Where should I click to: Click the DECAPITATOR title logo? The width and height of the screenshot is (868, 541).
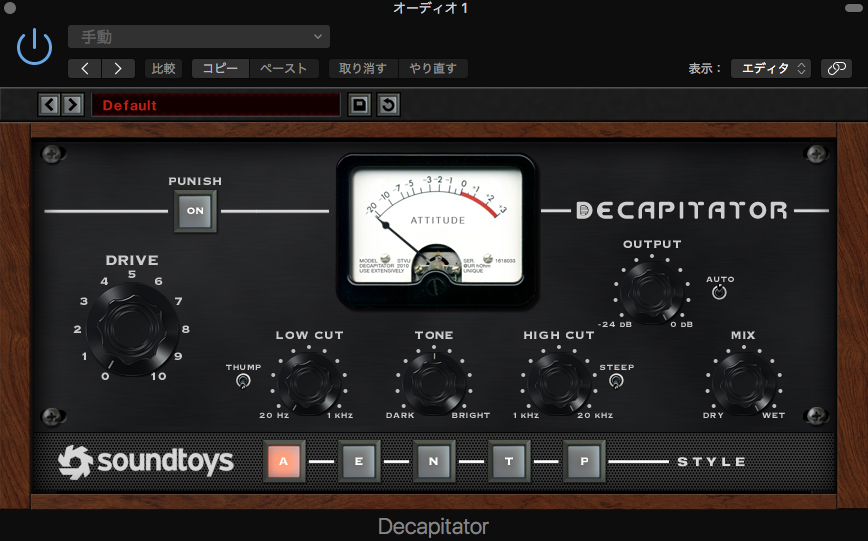tap(681, 210)
